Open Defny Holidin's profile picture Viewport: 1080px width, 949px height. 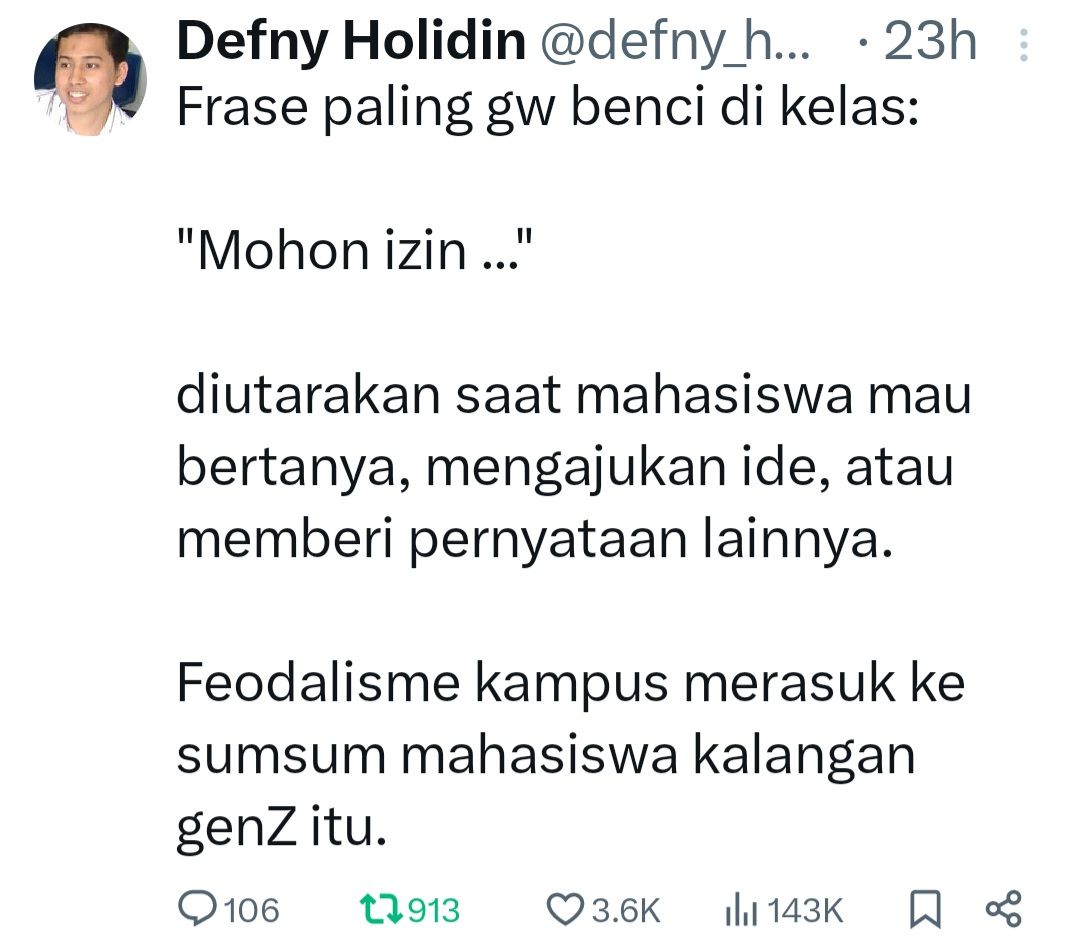pyautogui.click(x=90, y=79)
